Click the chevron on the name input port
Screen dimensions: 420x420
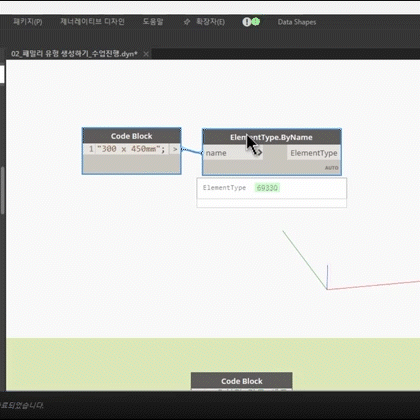(258, 153)
